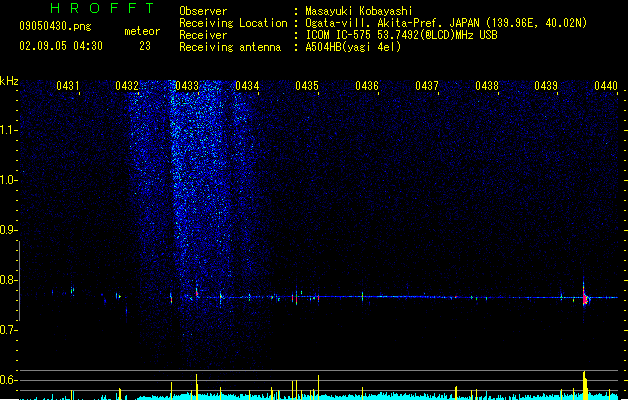Viewport: 629px width, 400px height.
Task: Click time marker 0432
Action: pyautogui.click(x=127, y=86)
